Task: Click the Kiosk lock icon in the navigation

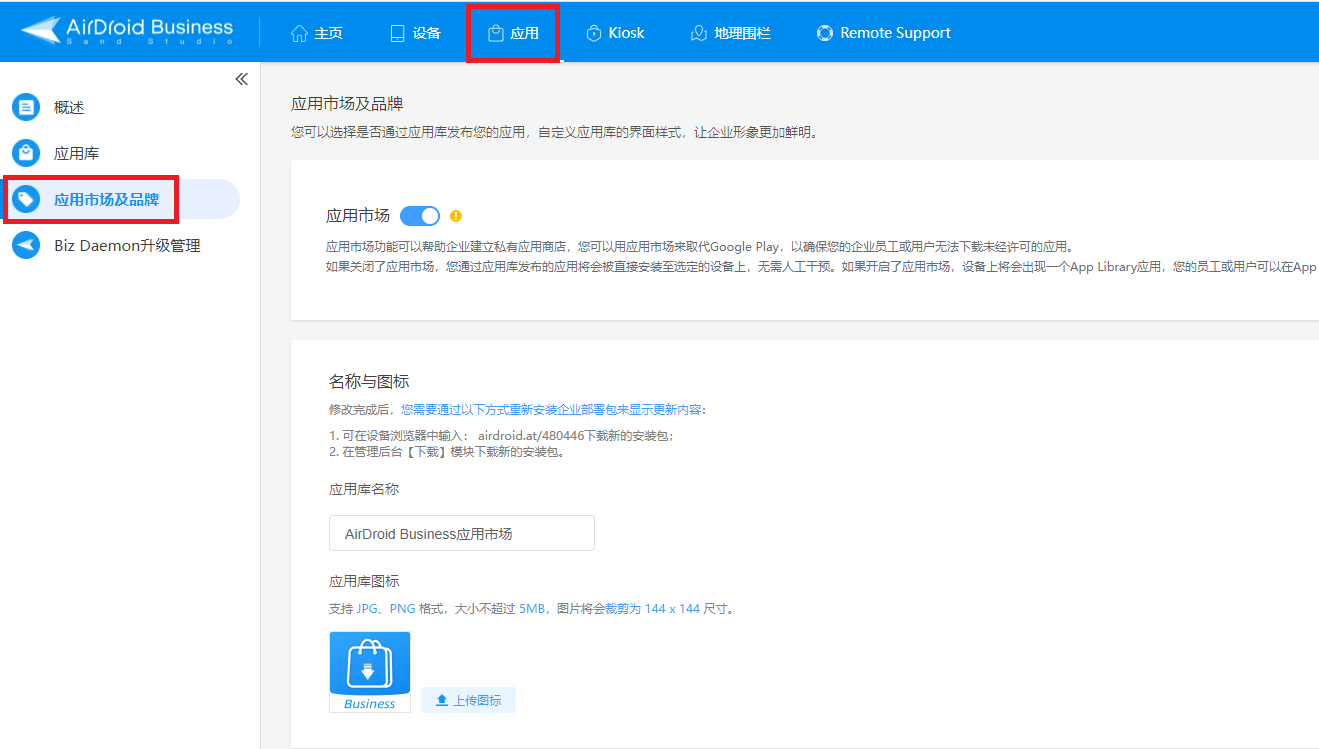Action: [x=594, y=33]
